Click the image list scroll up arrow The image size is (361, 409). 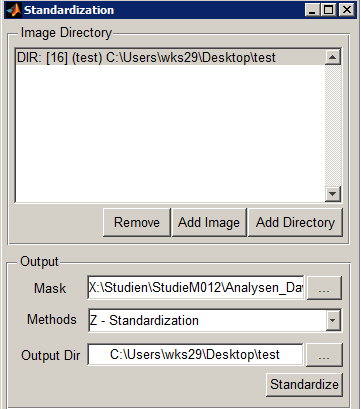[x=333, y=57]
